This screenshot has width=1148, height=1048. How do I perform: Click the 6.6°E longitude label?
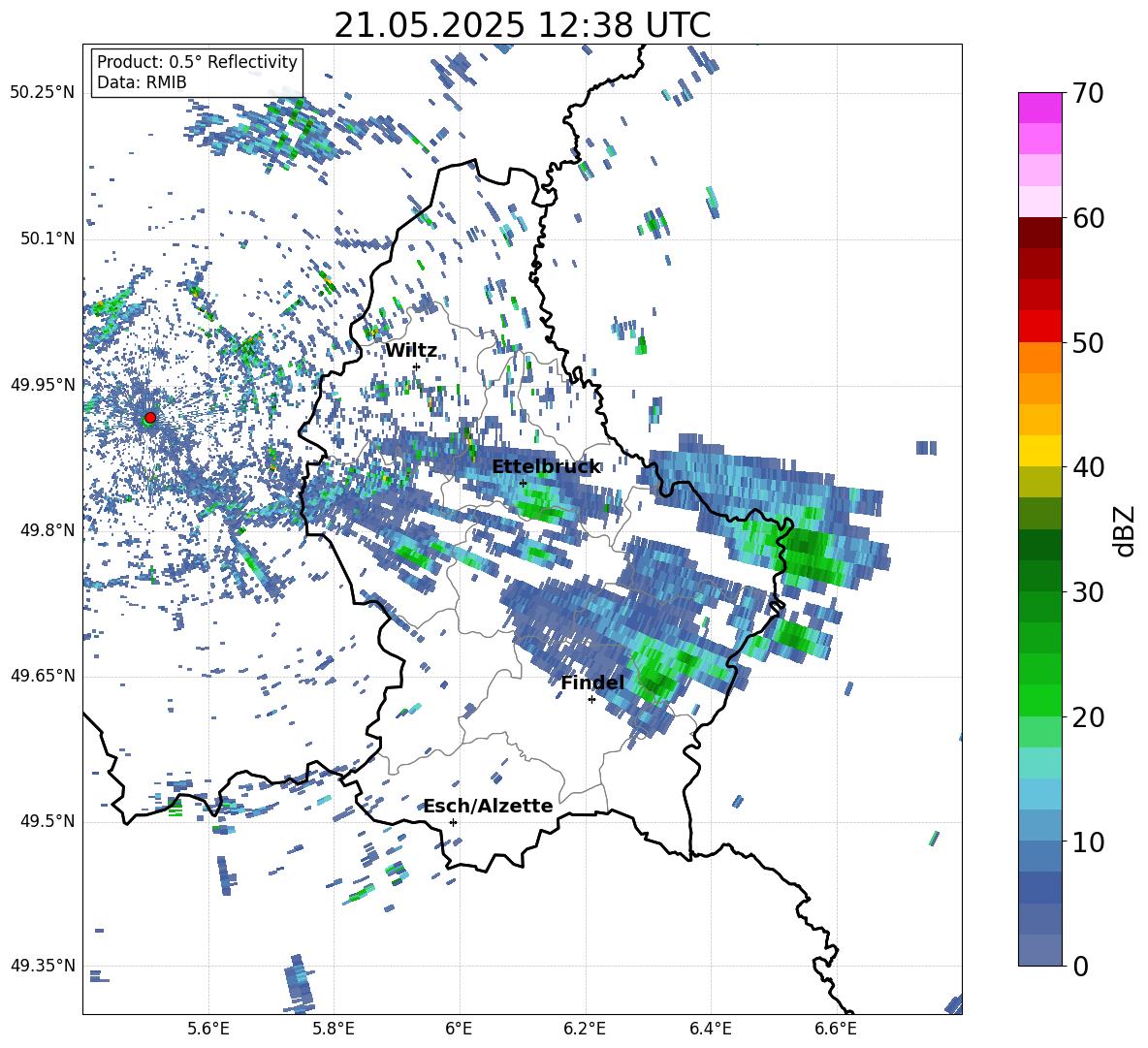point(836,1029)
